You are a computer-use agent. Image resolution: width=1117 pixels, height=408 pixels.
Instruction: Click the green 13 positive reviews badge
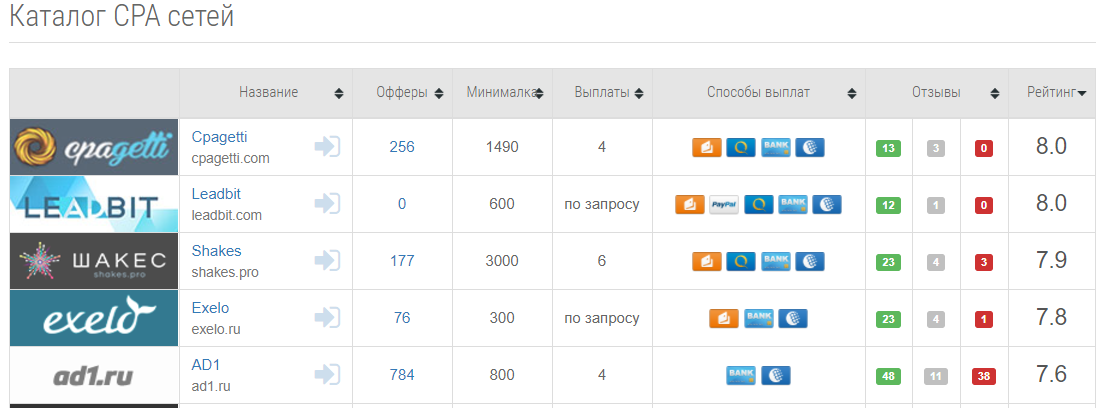[888, 149]
